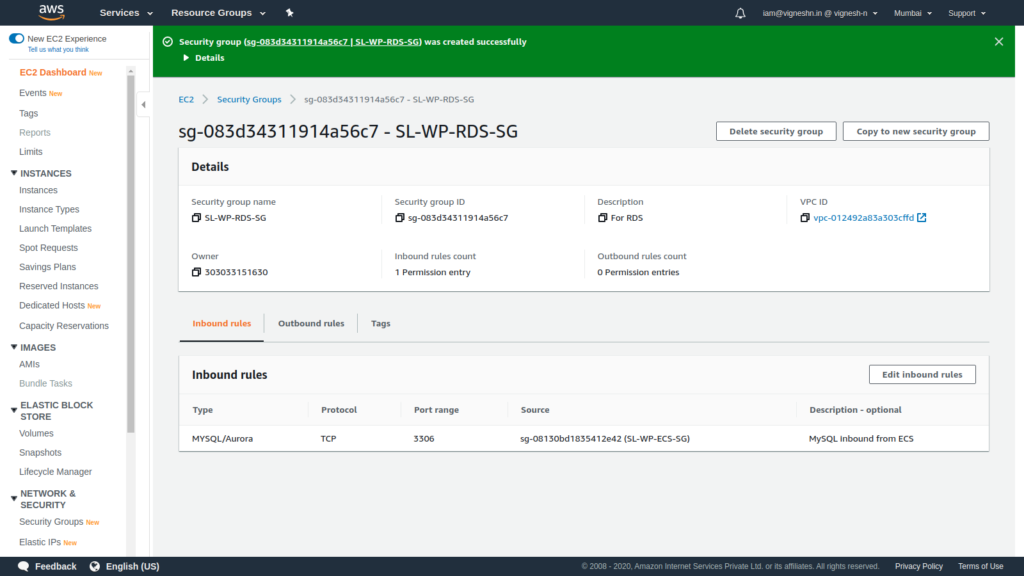Open Capacity Reservations in sidebar

[x=64, y=325]
